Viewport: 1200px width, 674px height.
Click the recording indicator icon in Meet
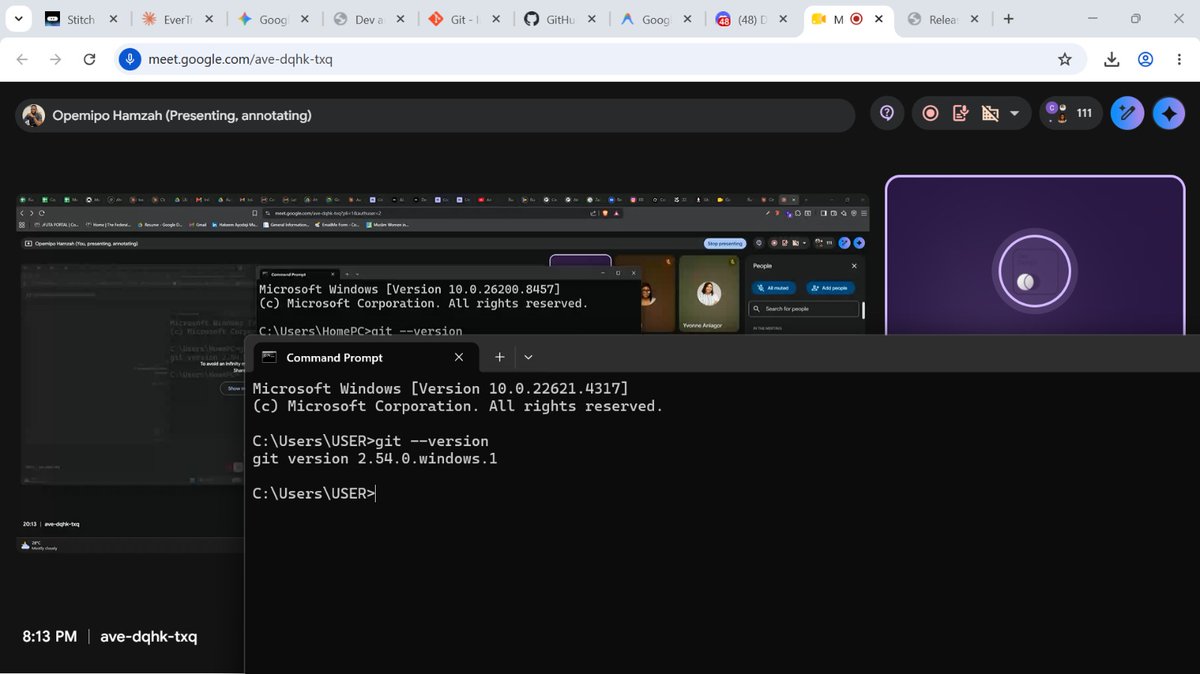tap(930, 114)
